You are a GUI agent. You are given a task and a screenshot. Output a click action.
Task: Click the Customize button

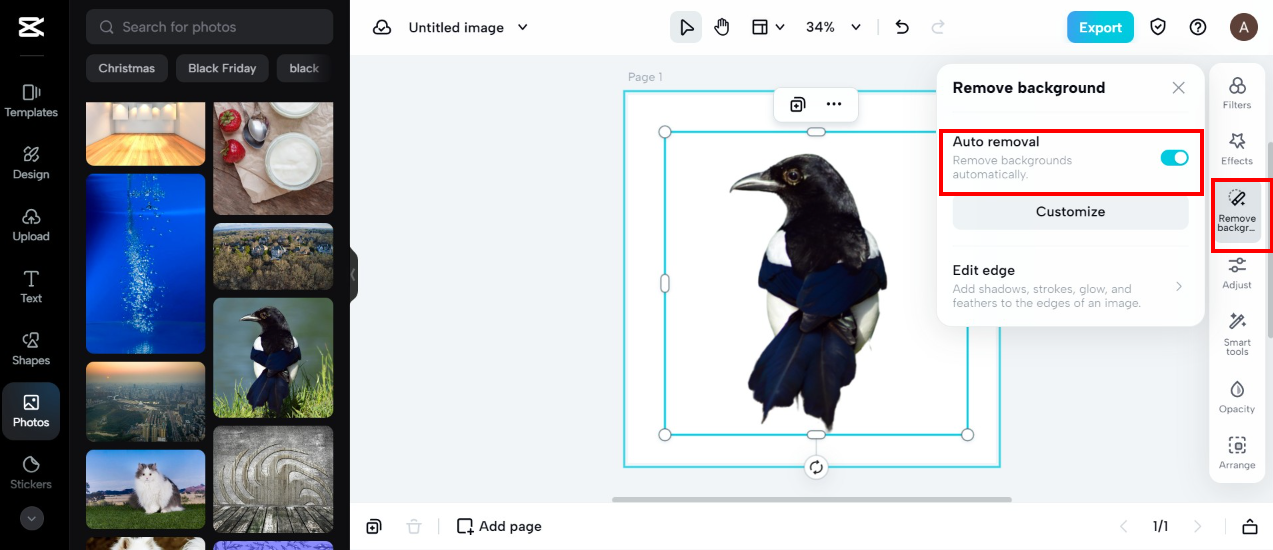[1070, 212]
